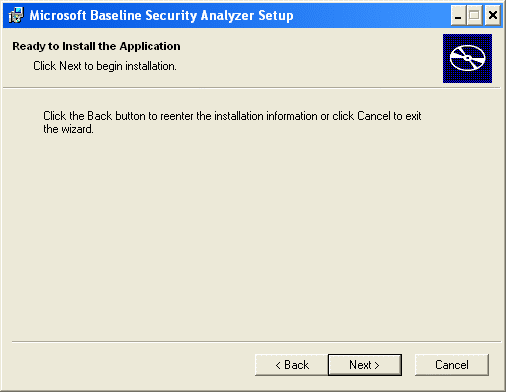Click the Ready to Install the Application heading
This screenshot has height=392, width=506.
coord(96,46)
